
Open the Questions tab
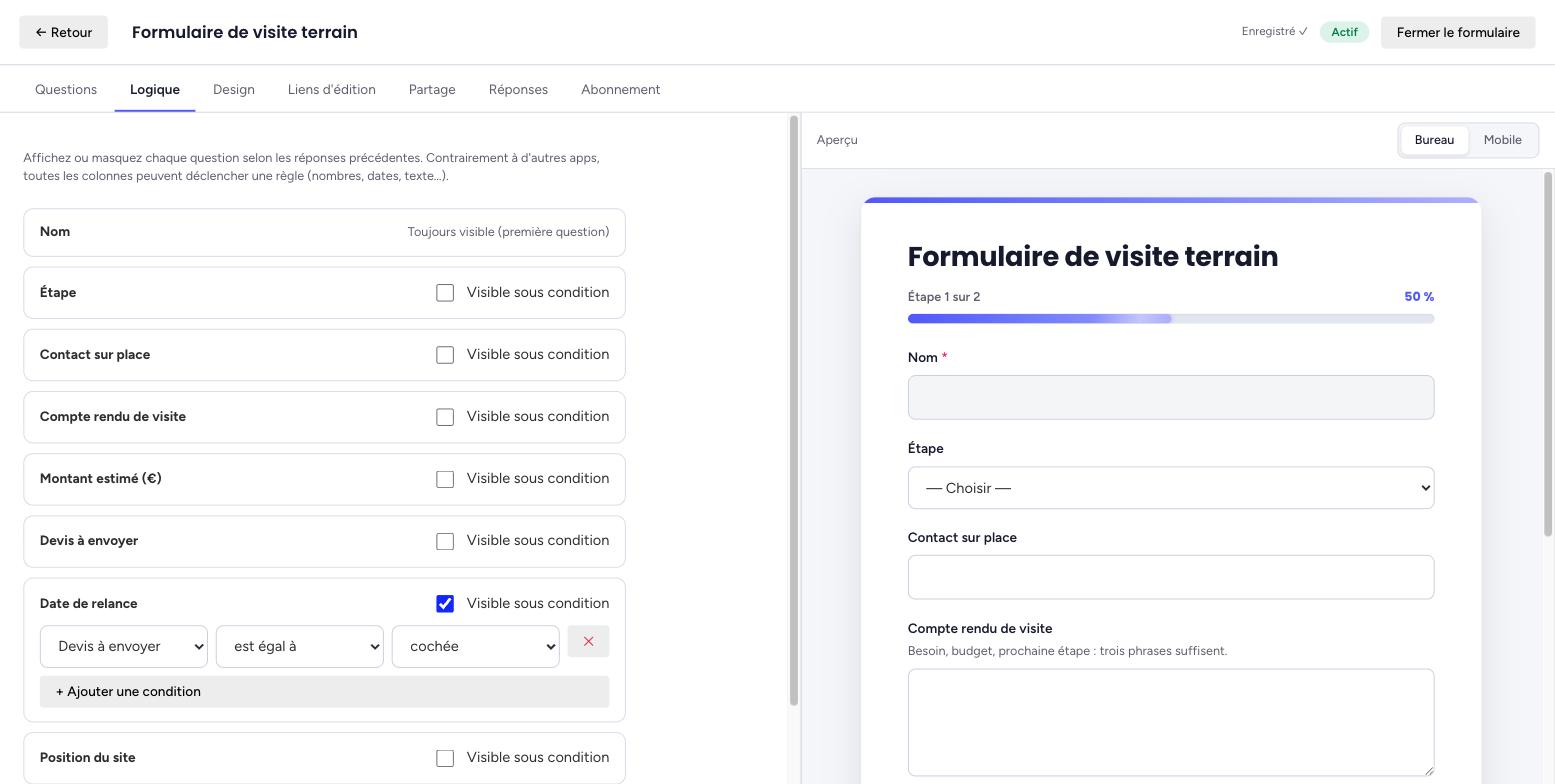66,90
